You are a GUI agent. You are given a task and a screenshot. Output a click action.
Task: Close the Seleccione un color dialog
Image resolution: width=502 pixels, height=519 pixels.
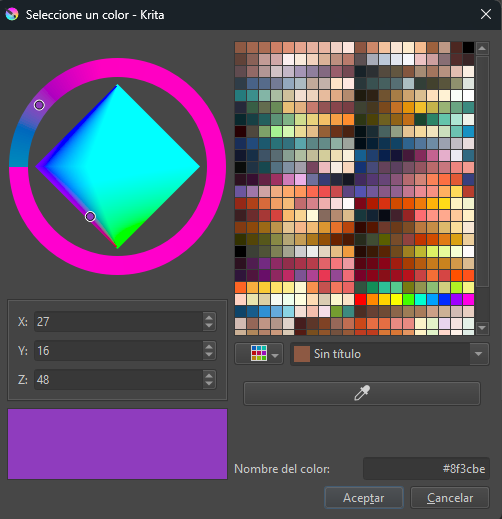coord(486,14)
